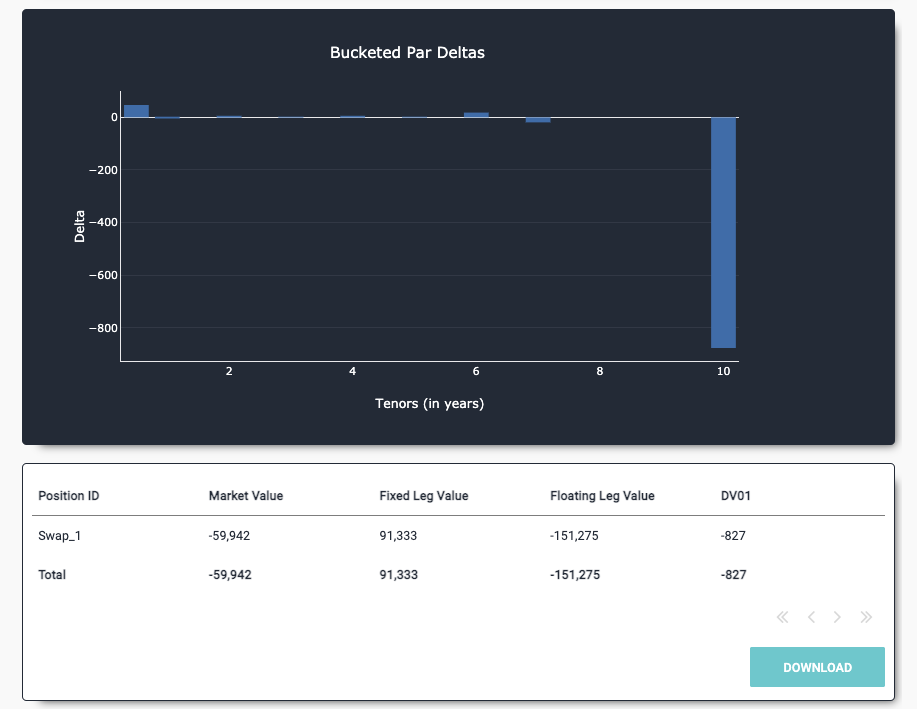Click the Delta y-axis label
Screen dimensions: 917x709
(80, 226)
